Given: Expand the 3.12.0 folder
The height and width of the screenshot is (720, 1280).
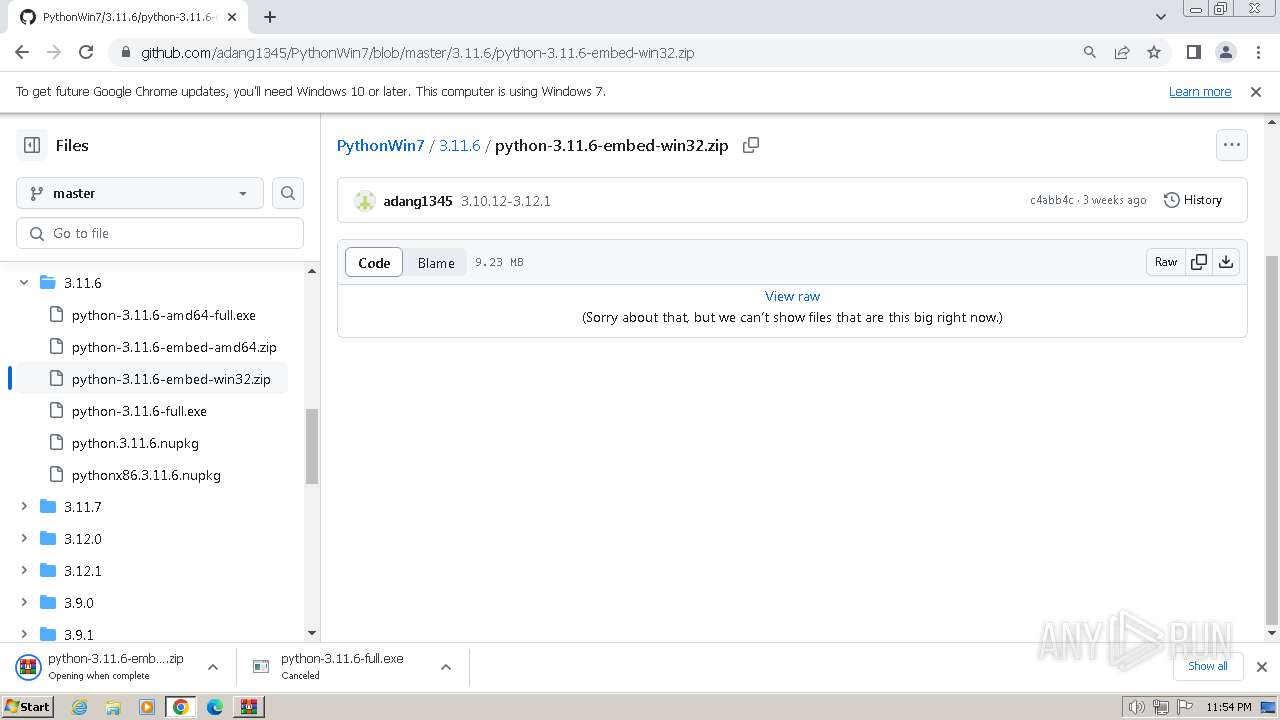Looking at the screenshot, I should coord(24,539).
